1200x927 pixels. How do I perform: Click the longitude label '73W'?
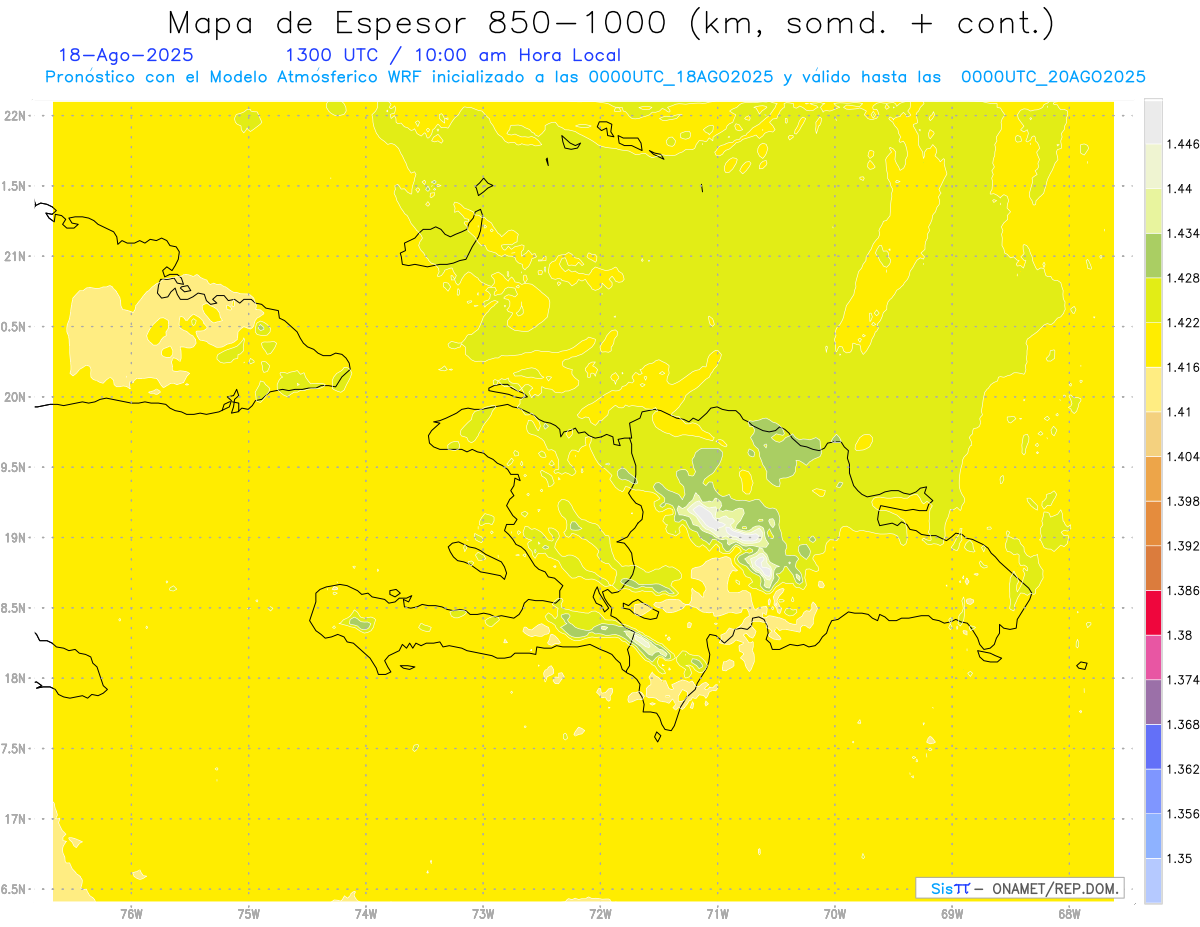pos(483,913)
